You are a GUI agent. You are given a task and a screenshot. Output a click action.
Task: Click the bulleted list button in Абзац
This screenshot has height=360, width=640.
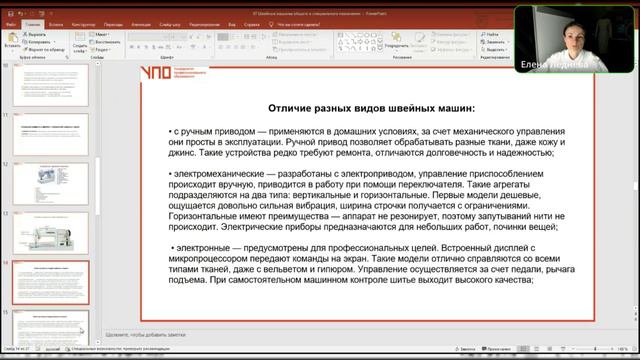coord(223,37)
